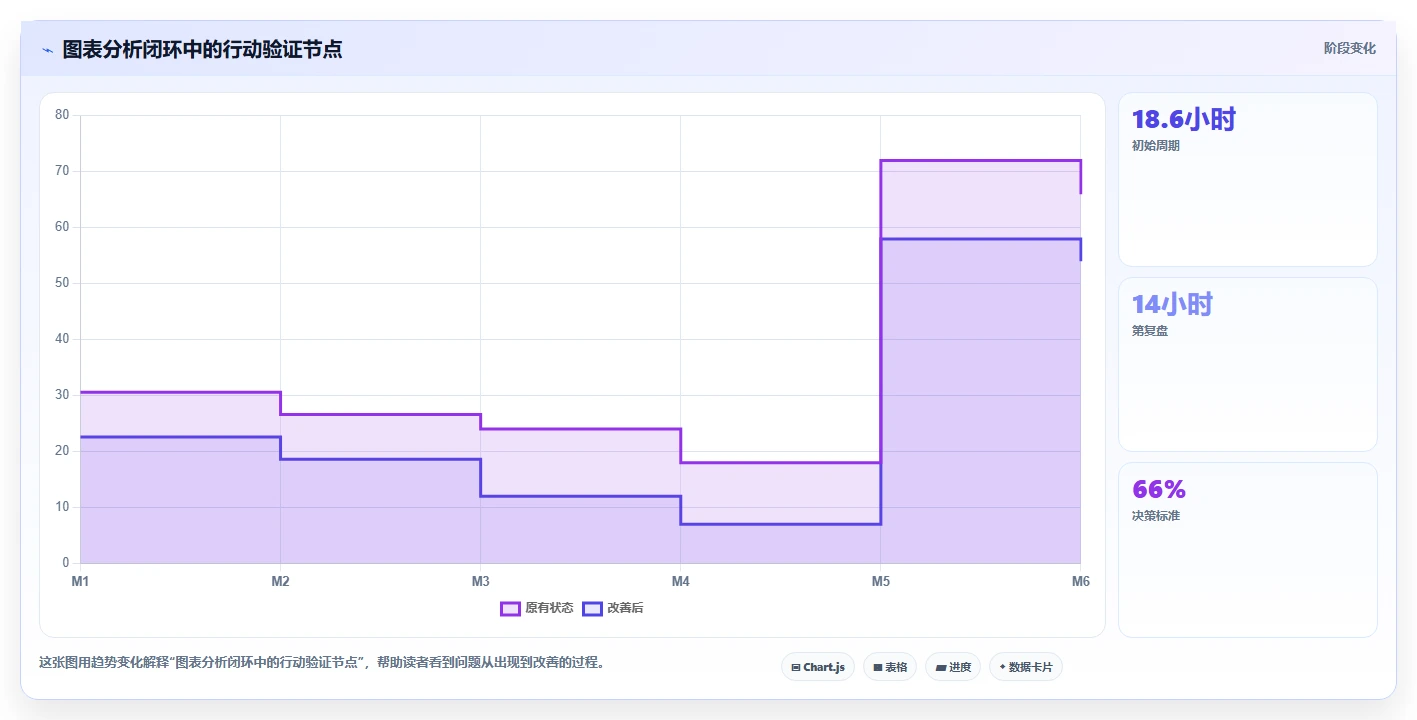Click the M6 axis label
The image size is (1417, 720).
click(x=1080, y=581)
